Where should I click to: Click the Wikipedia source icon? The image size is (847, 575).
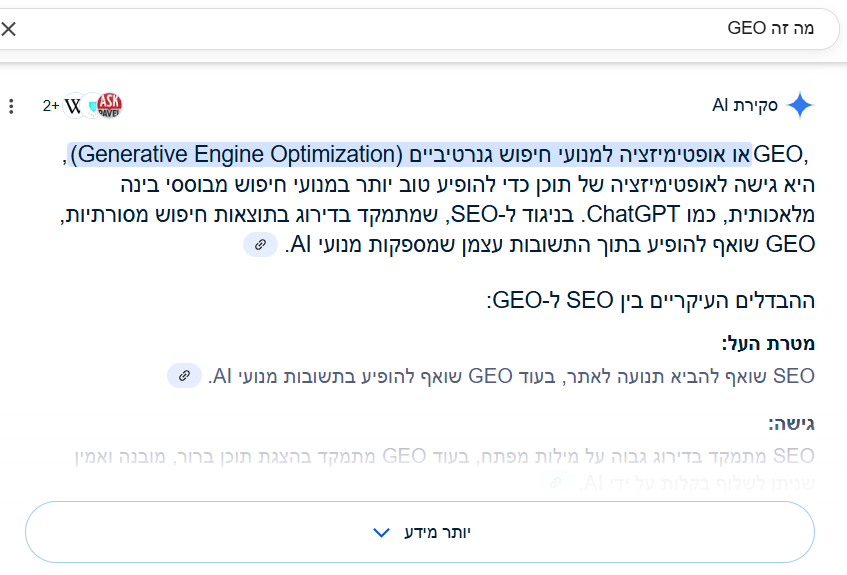click(74, 105)
